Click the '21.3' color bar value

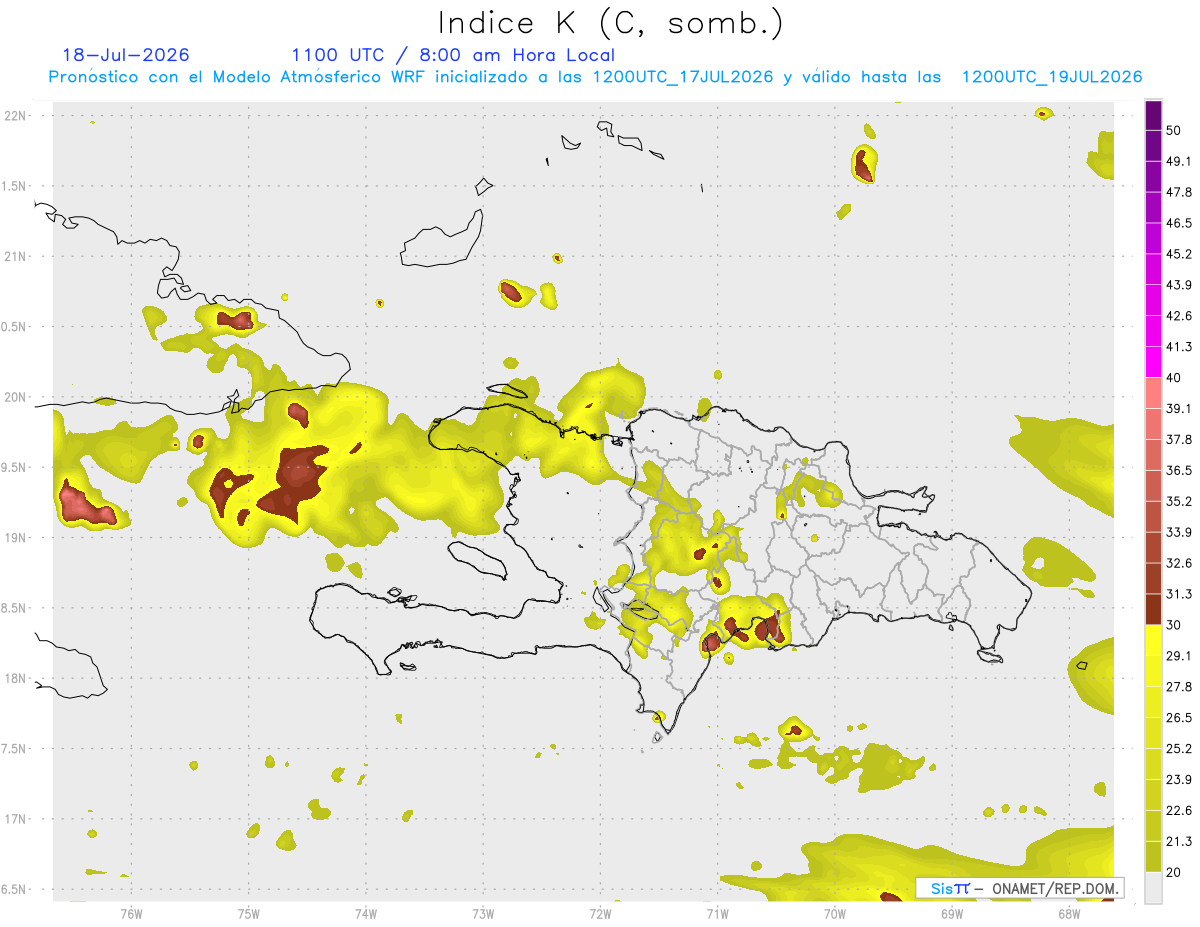point(1180,841)
